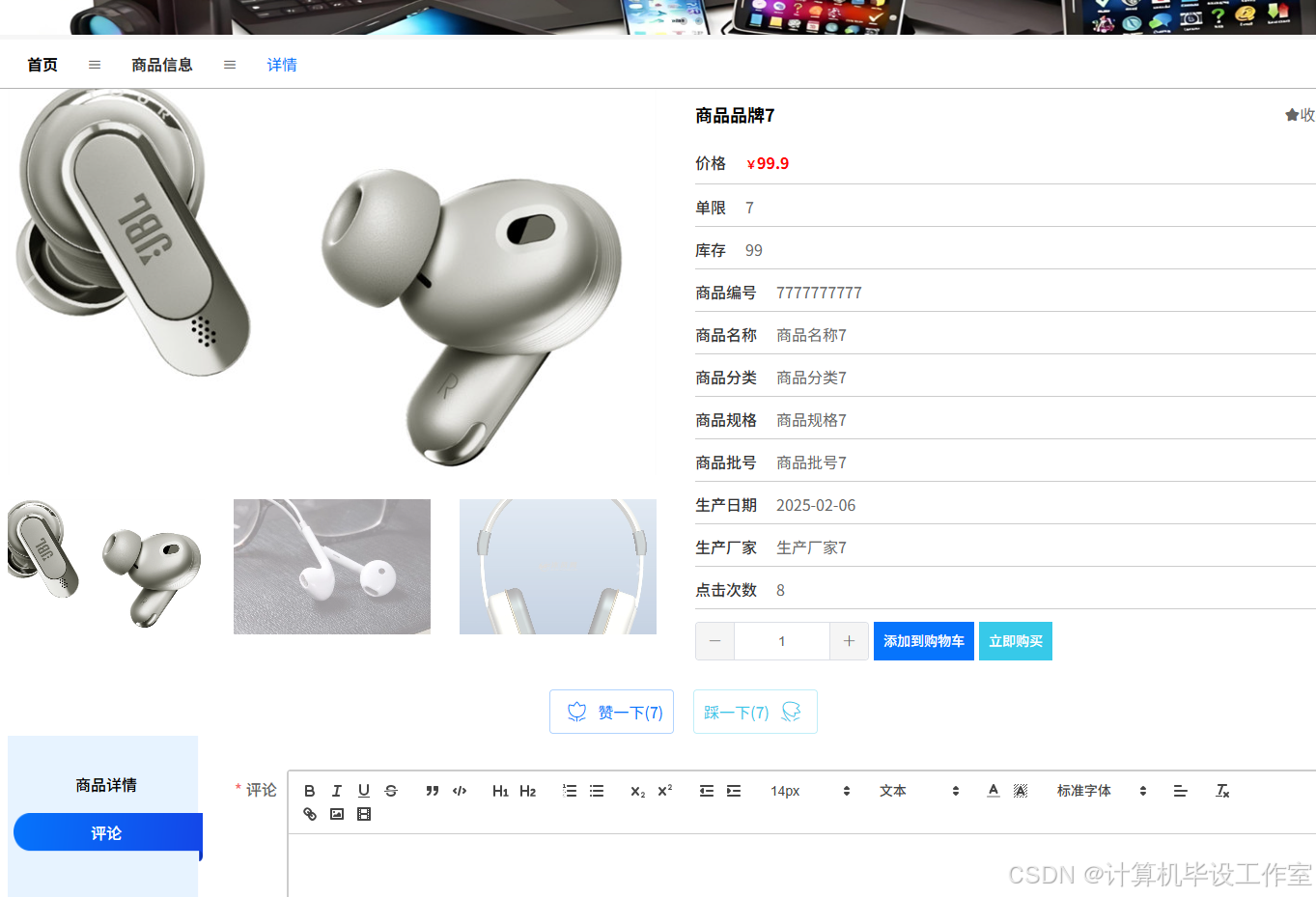Open the text background color picker

(x=1021, y=791)
